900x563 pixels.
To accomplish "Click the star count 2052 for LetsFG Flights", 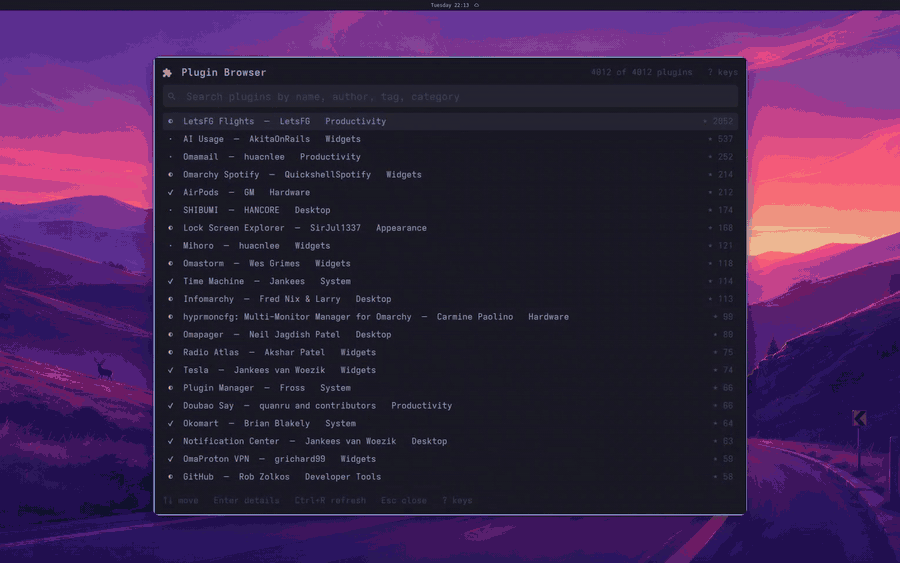I will pyautogui.click(x=719, y=121).
